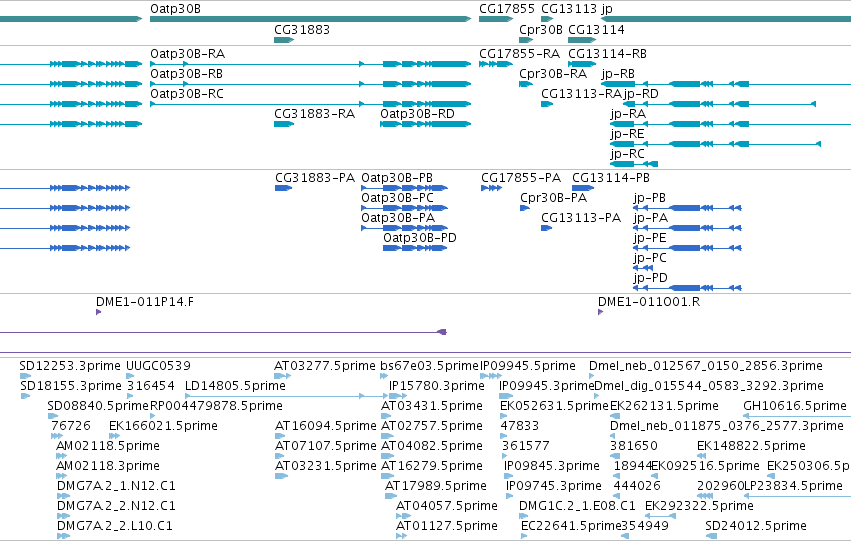Click the EK148822.5prime EST label
This screenshot has height=541, width=851.
click(x=752, y=447)
